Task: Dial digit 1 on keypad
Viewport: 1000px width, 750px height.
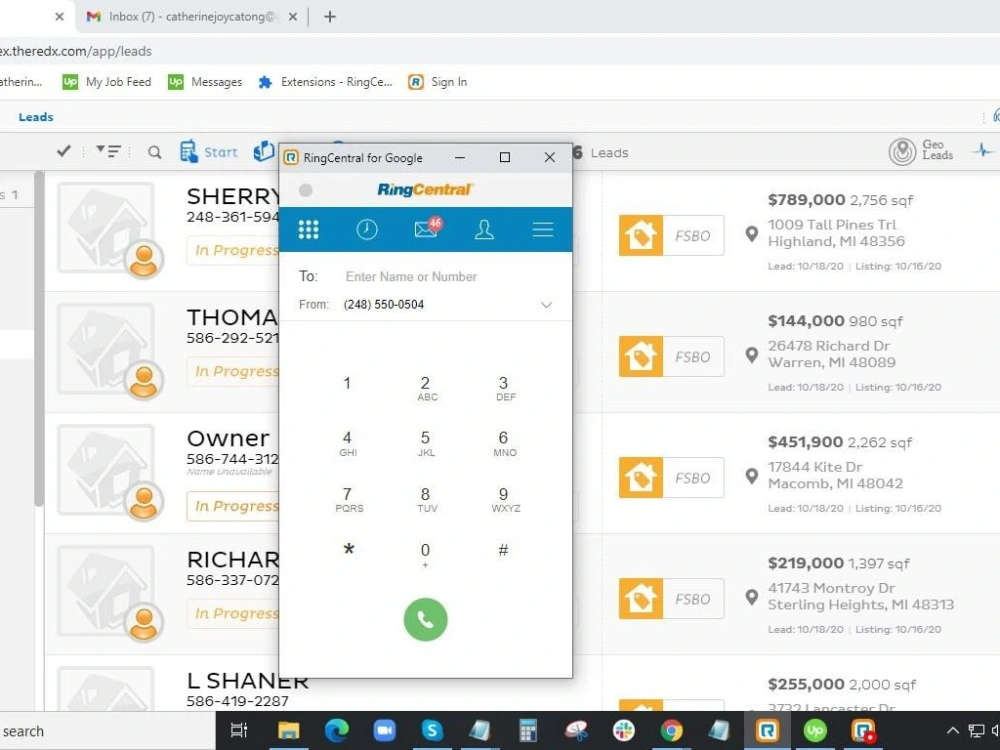Action: coord(347,383)
